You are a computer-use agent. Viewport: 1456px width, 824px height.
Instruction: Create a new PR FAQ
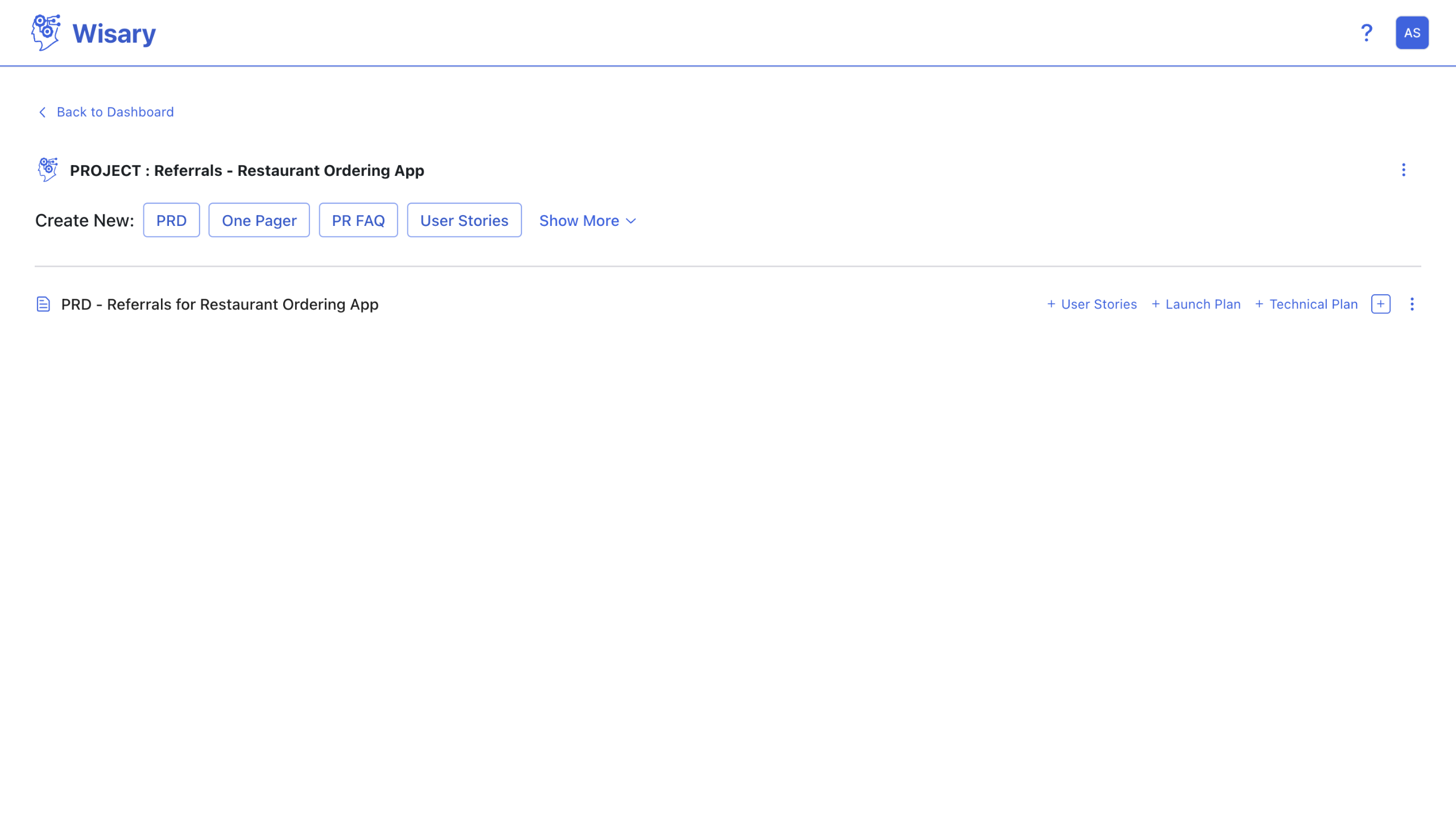click(x=358, y=221)
